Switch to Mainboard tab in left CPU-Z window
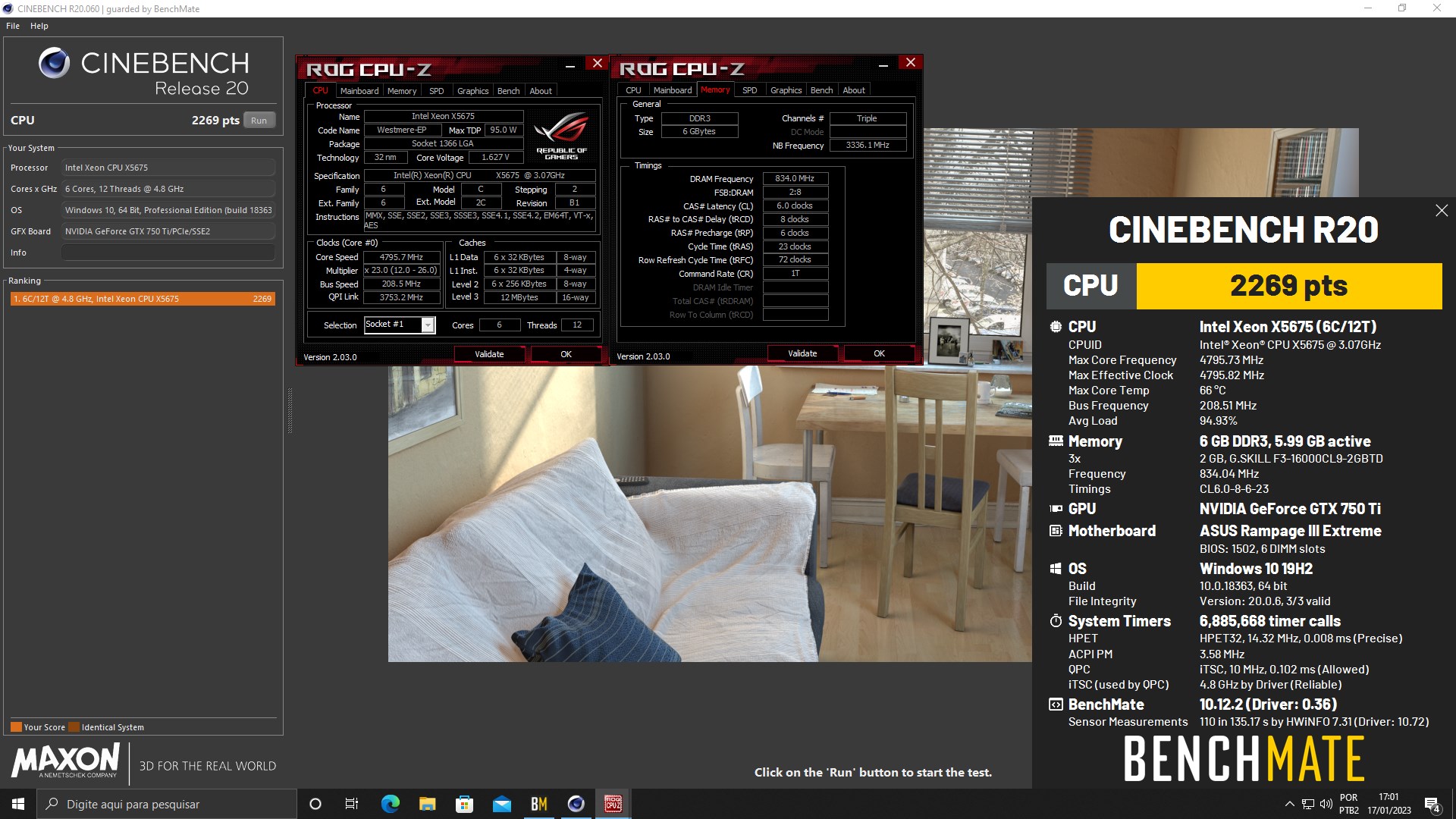This screenshot has height=819, width=1456. [359, 91]
